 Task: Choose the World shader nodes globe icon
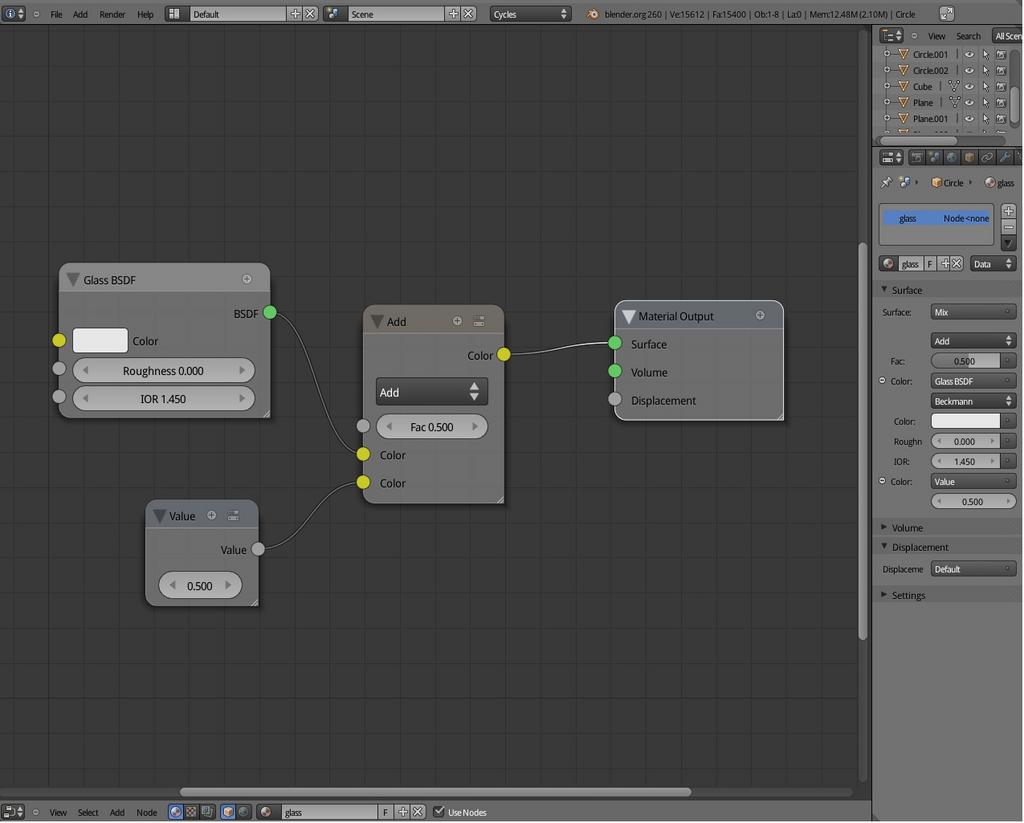[x=244, y=812]
